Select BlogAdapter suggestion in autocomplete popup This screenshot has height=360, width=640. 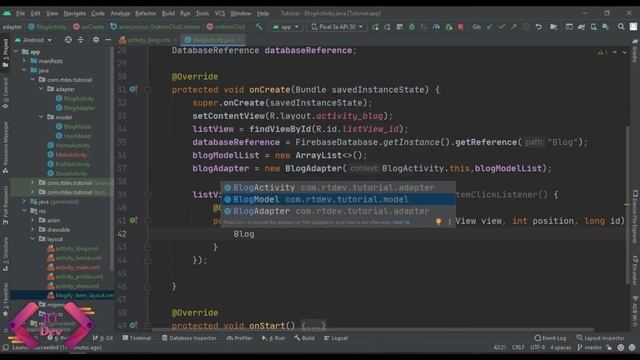click(x=338, y=211)
